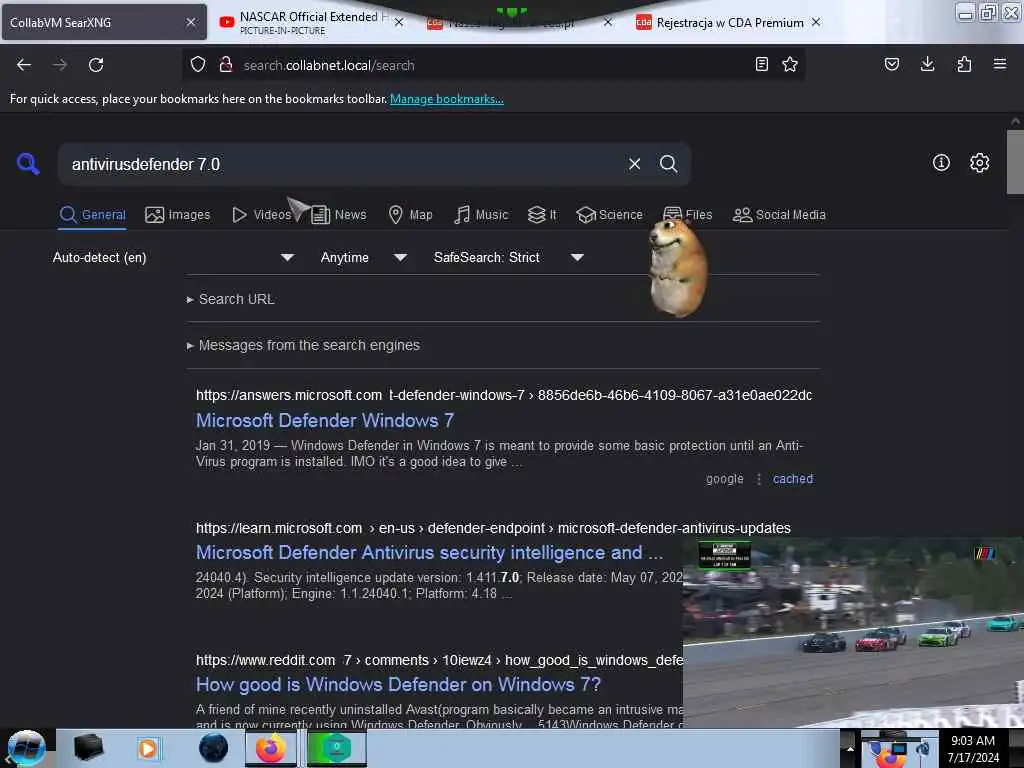
Task: Click the answers.microsoft.com result URL
Action: pyautogui.click(x=504, y=395)
